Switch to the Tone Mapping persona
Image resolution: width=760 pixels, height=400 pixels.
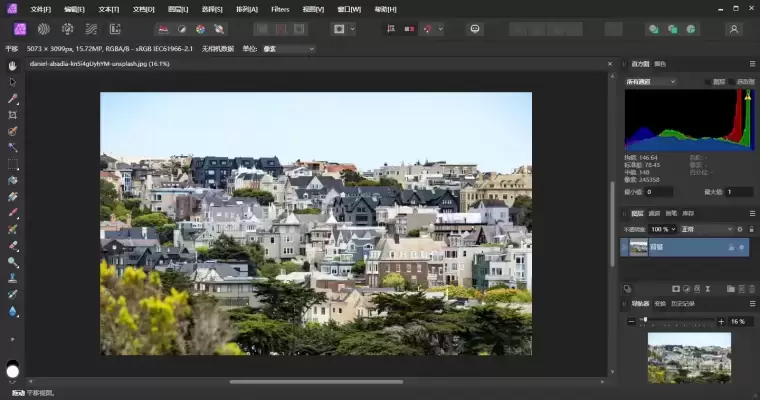91,29
